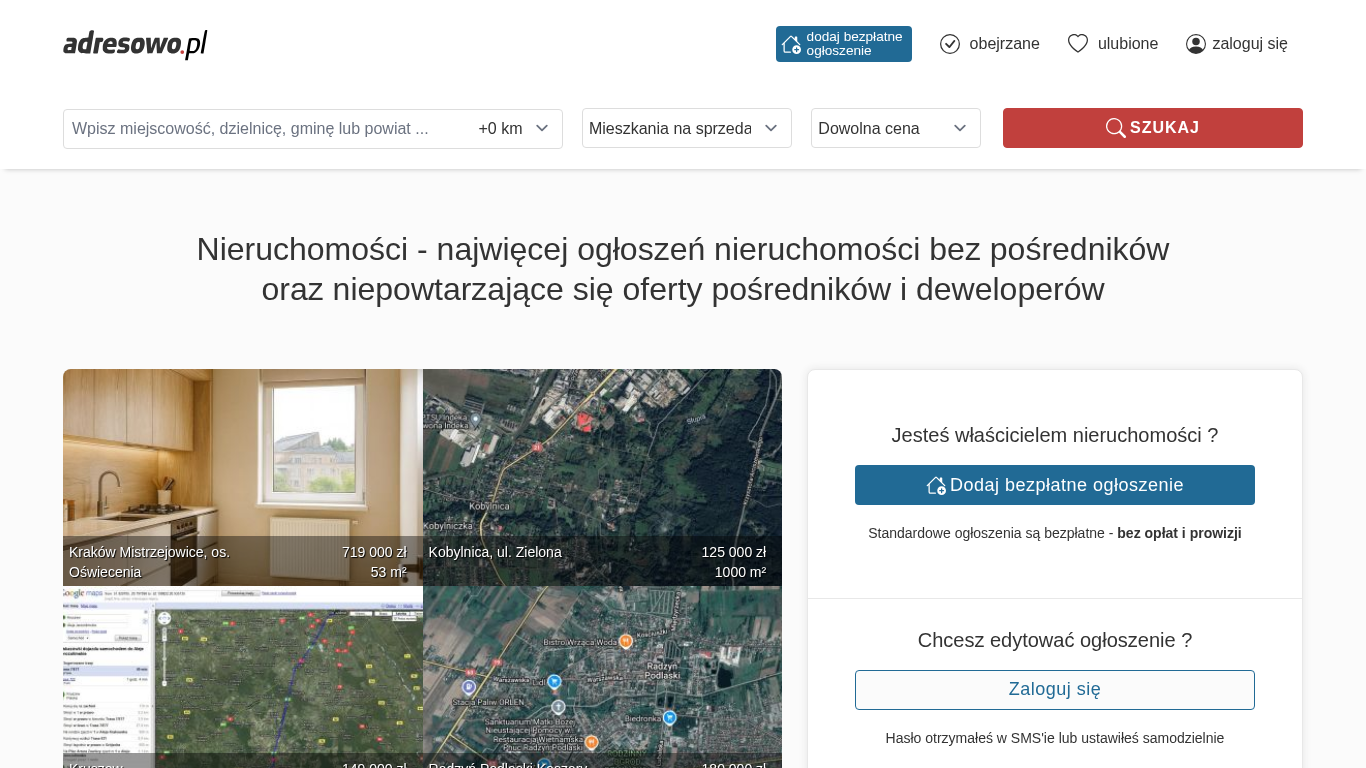Click the magnifier icon in search button

(x=1115, y=128)
